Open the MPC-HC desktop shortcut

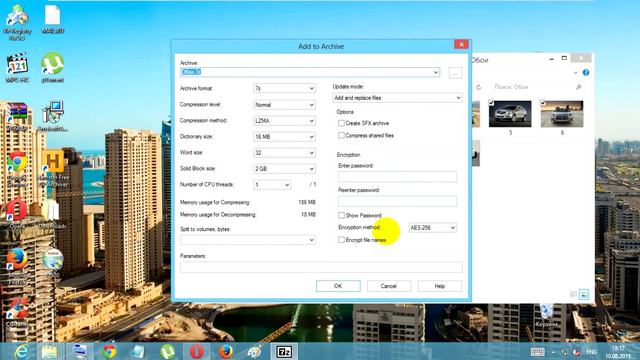[x=17, y=68]
